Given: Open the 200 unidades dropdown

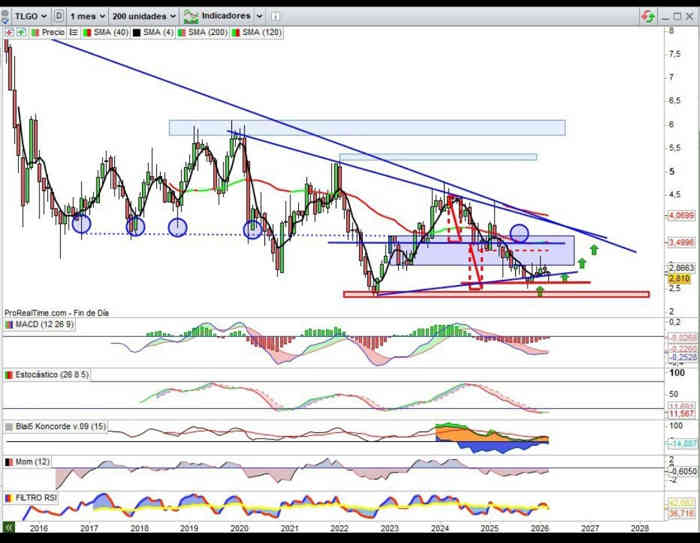Looking at the screenshot, I should 144,17.
